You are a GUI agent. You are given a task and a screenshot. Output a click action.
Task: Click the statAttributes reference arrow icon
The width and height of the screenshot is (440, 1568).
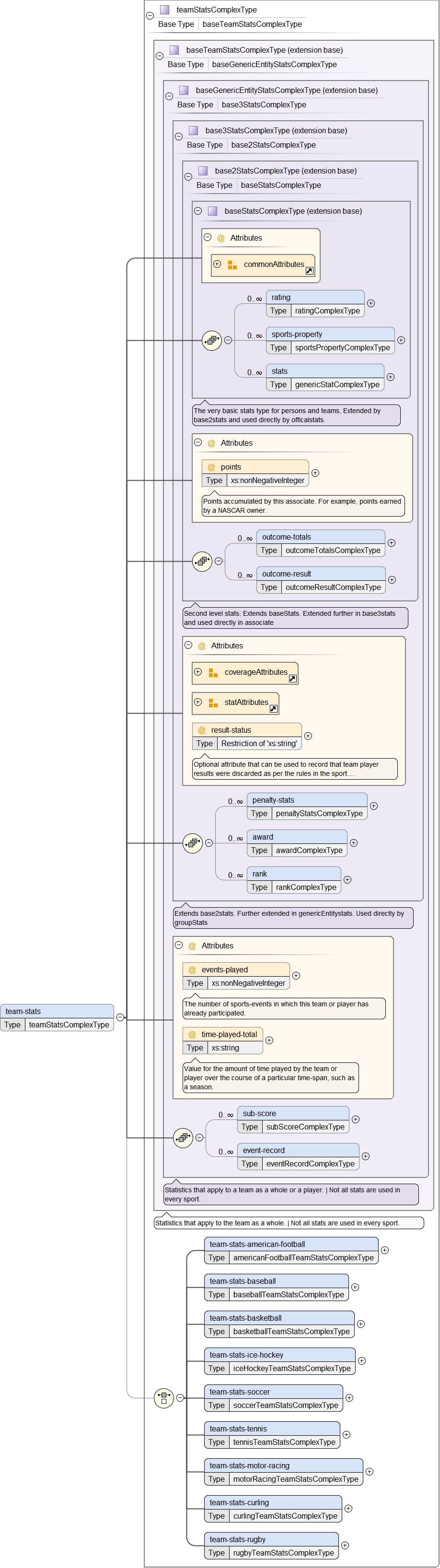point(273,708)
